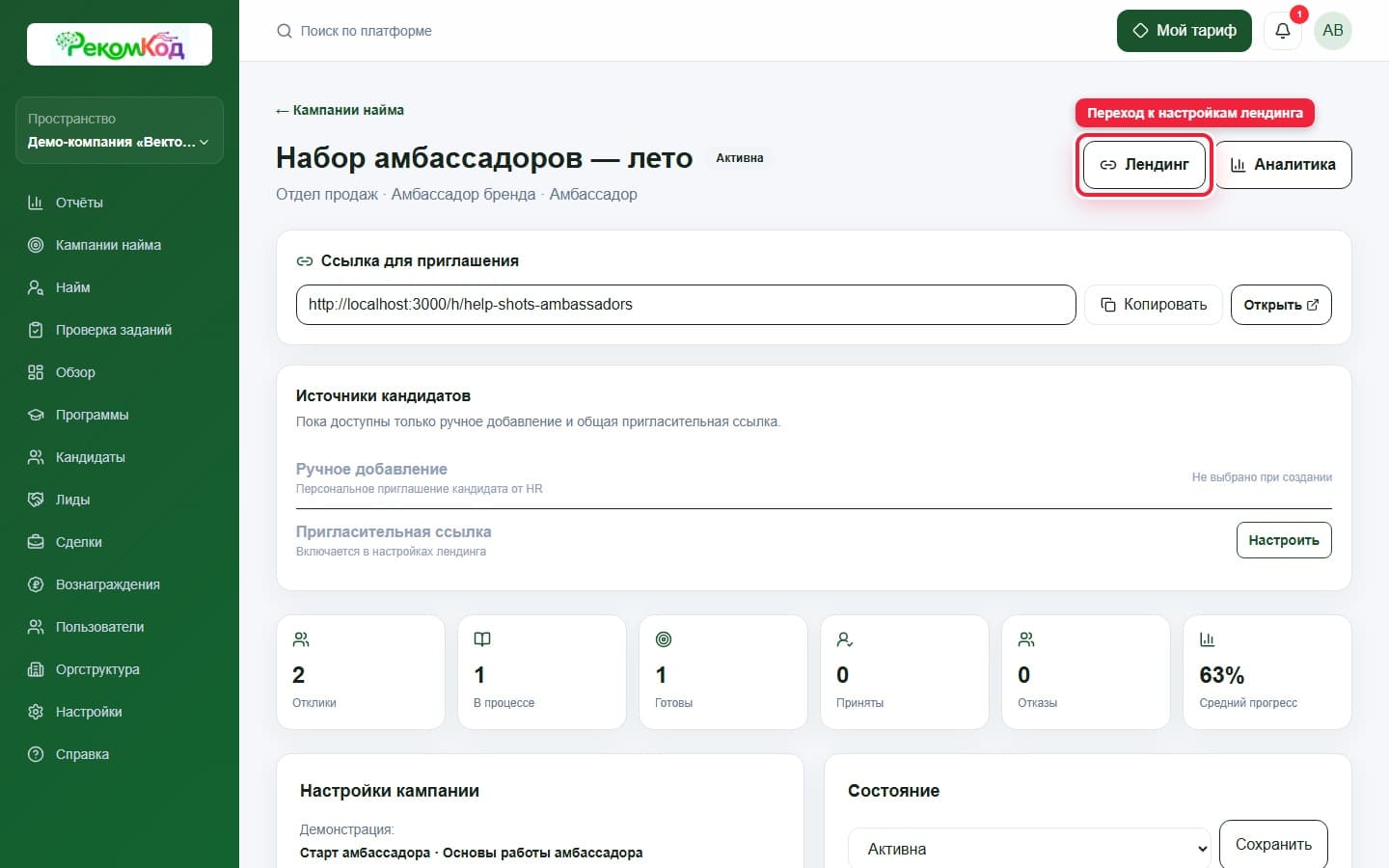Click the invitation URL field
Viewport: 1389px width, 868px height.
686,305
